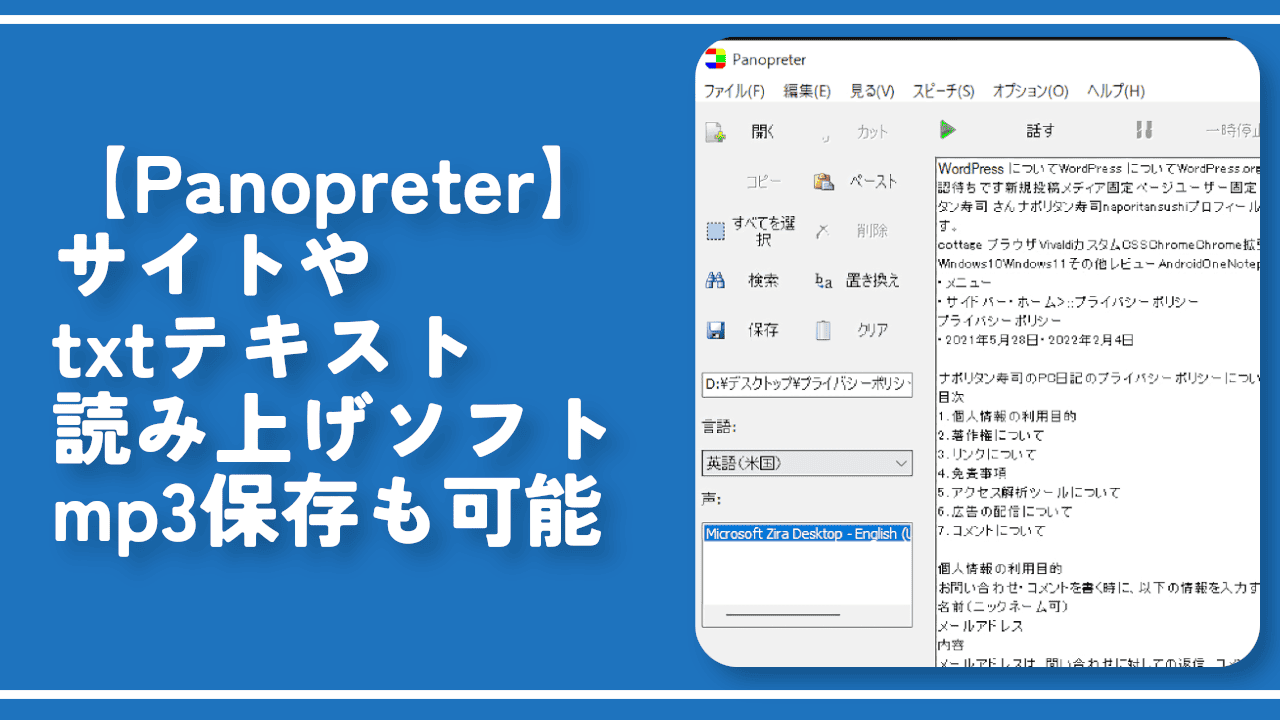Click the コピー button
The height and width of the screenshot is (720, 1280).
[763, 182]
